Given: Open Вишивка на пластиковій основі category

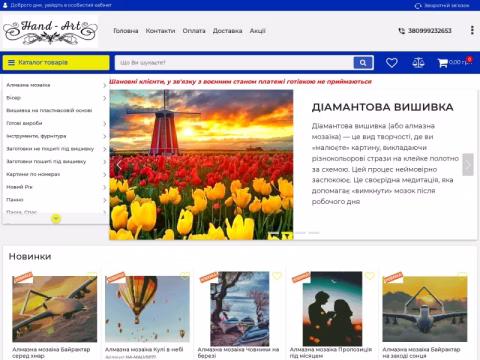Looking at the screenshot, I should pyautogui.click(x=49, y=110).
